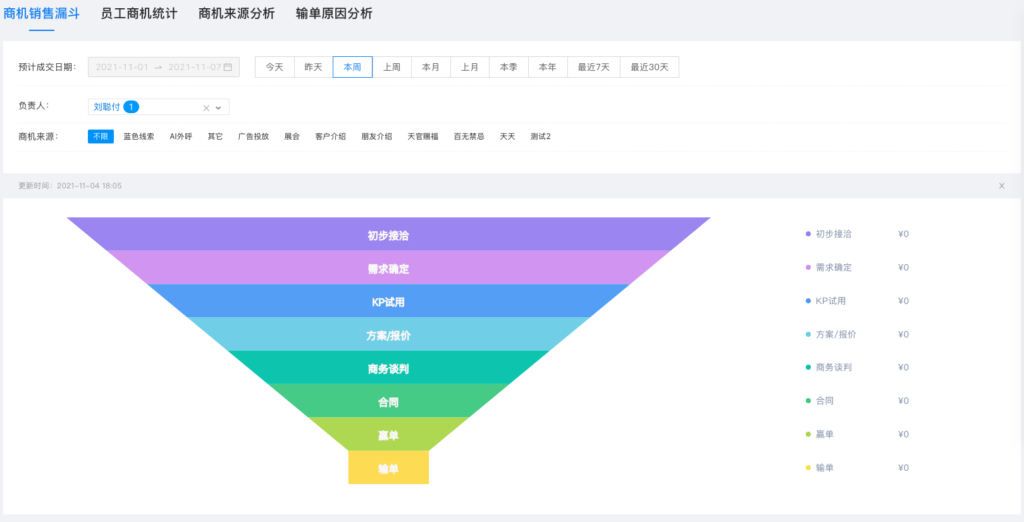This screenshot has height=522, width=1024.
Task: Select 蓝色线索 source filter
Action: point(139,136)
